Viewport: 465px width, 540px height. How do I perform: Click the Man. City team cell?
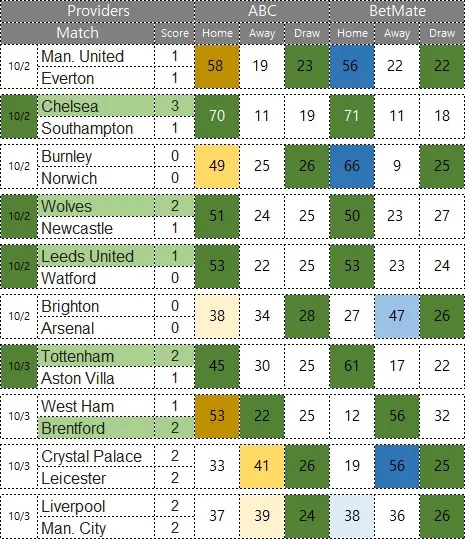[96, 528]
